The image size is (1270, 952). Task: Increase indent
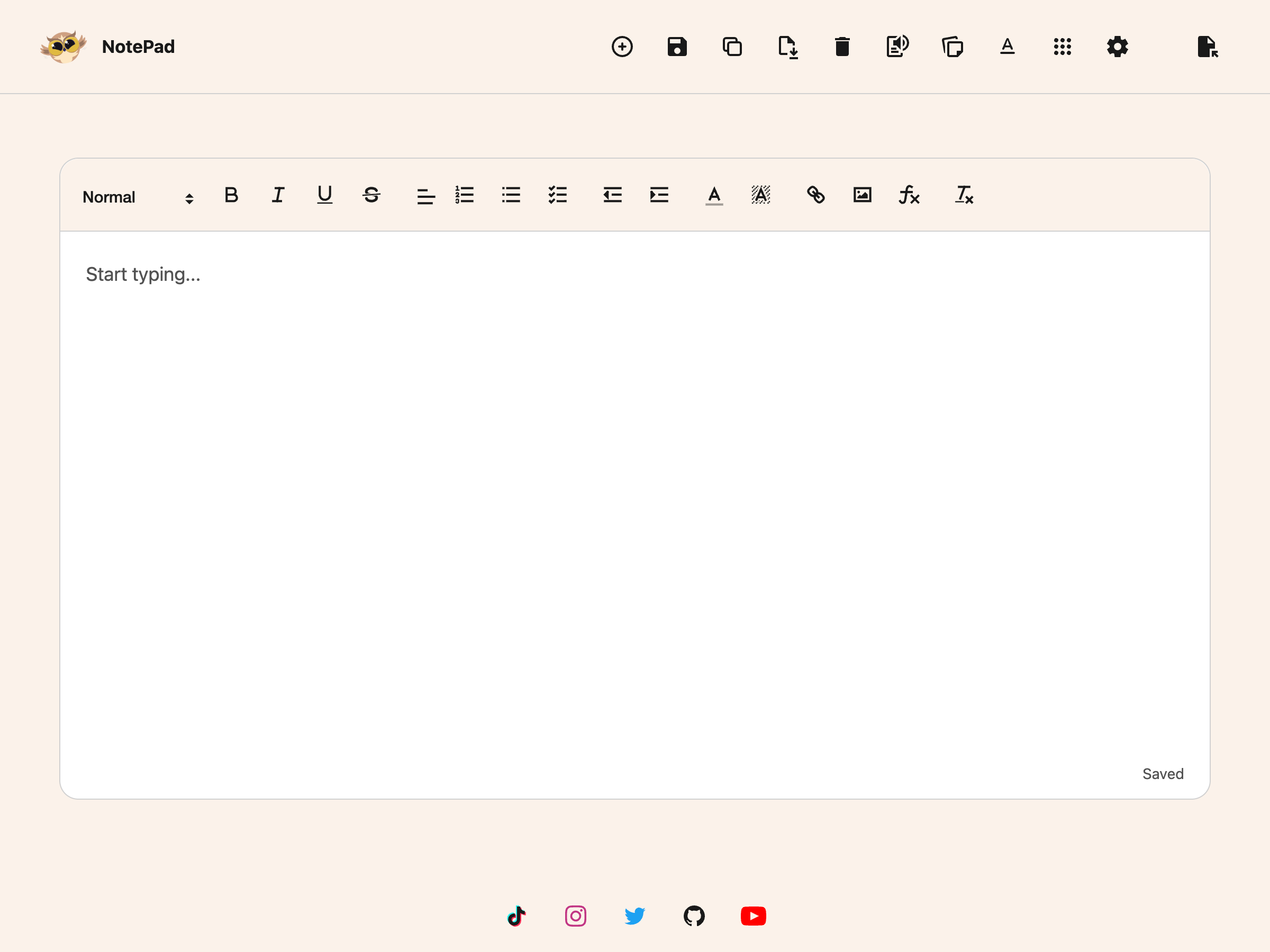click(658, 195)
